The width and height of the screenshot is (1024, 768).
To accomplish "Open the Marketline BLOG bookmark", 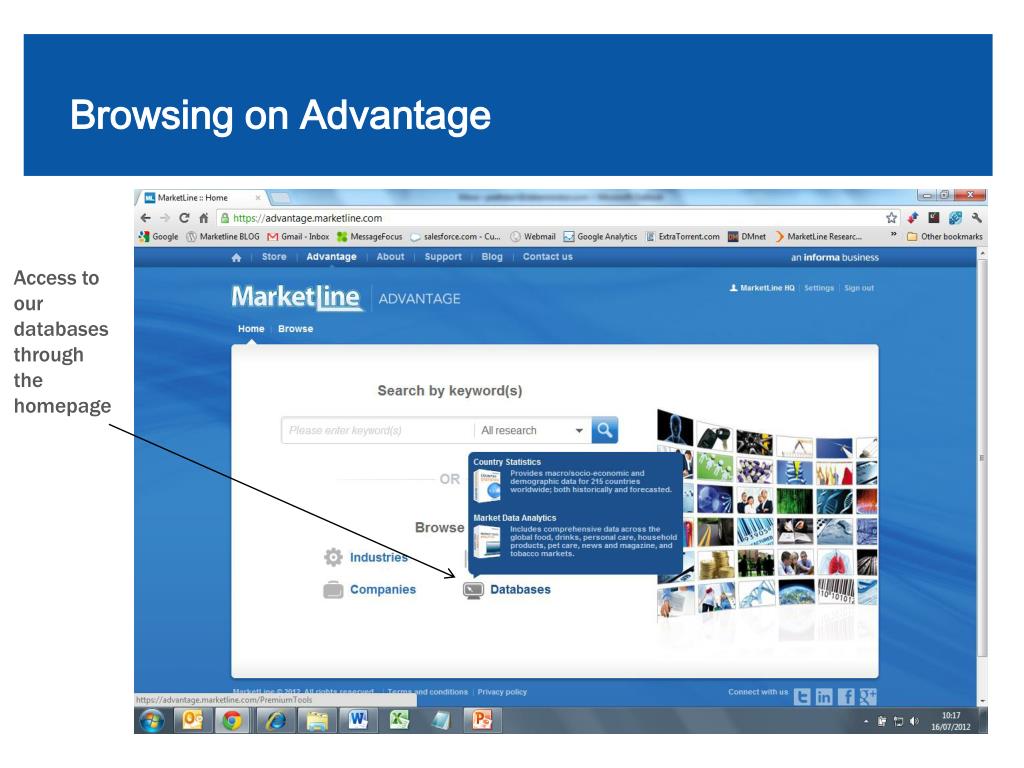I will pos(223,236).
